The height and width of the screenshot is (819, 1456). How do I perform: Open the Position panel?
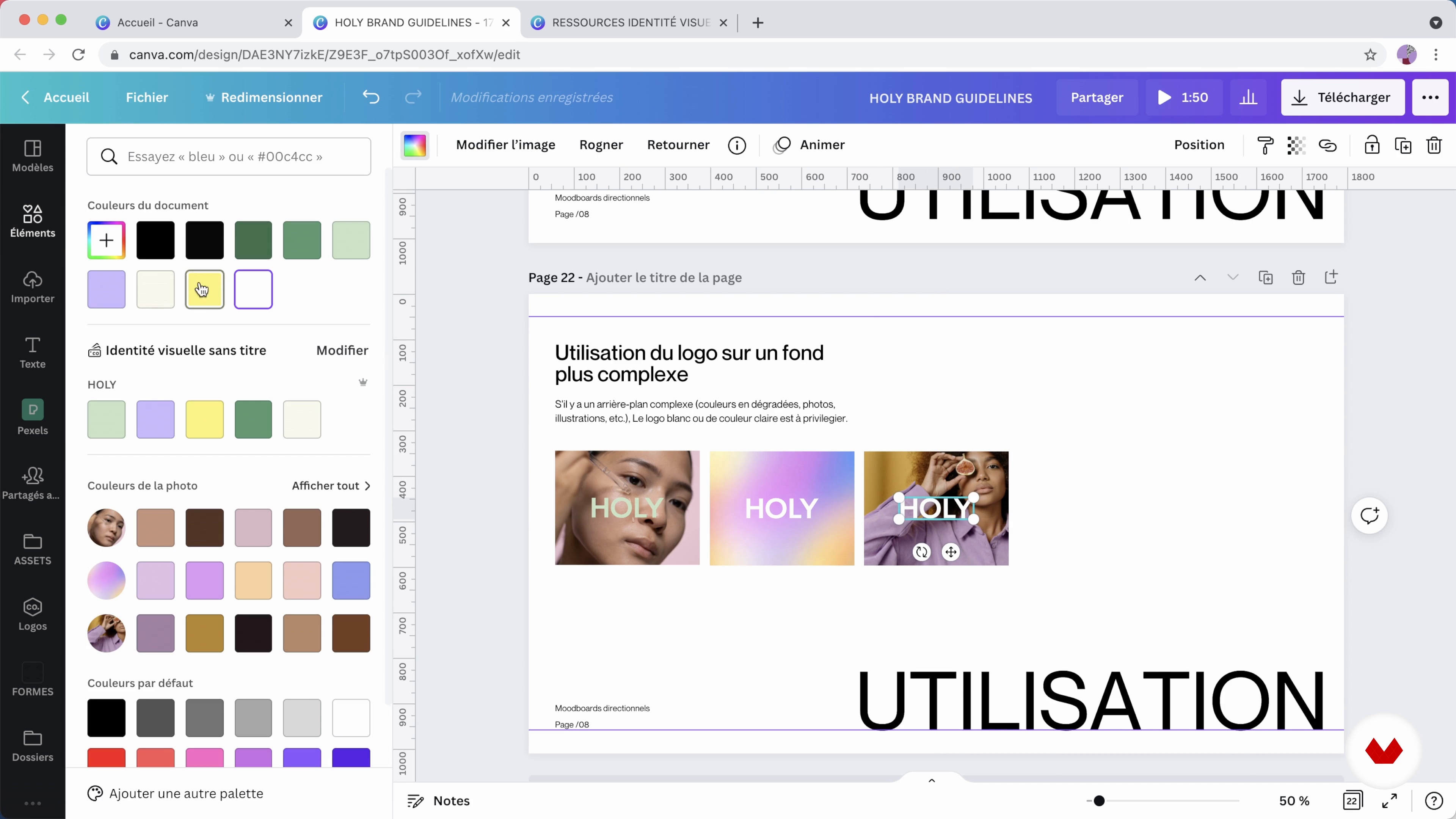(x=1199, y=145)
